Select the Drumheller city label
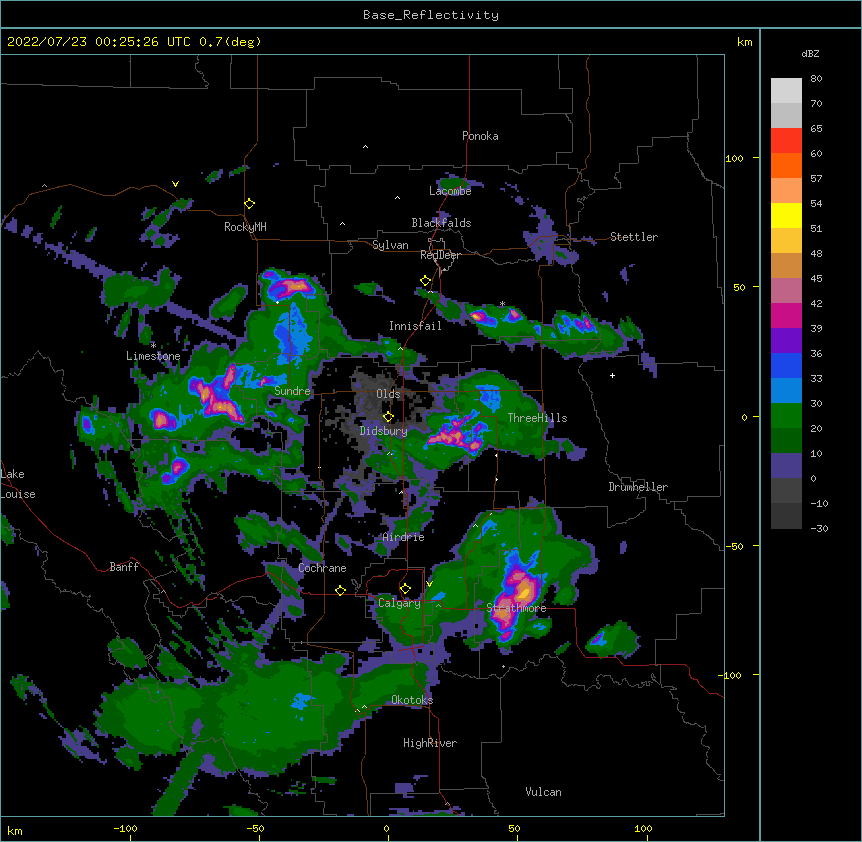The height and width of the screenshot is (842, 862). pyautogui.click(x=638, y=487)
